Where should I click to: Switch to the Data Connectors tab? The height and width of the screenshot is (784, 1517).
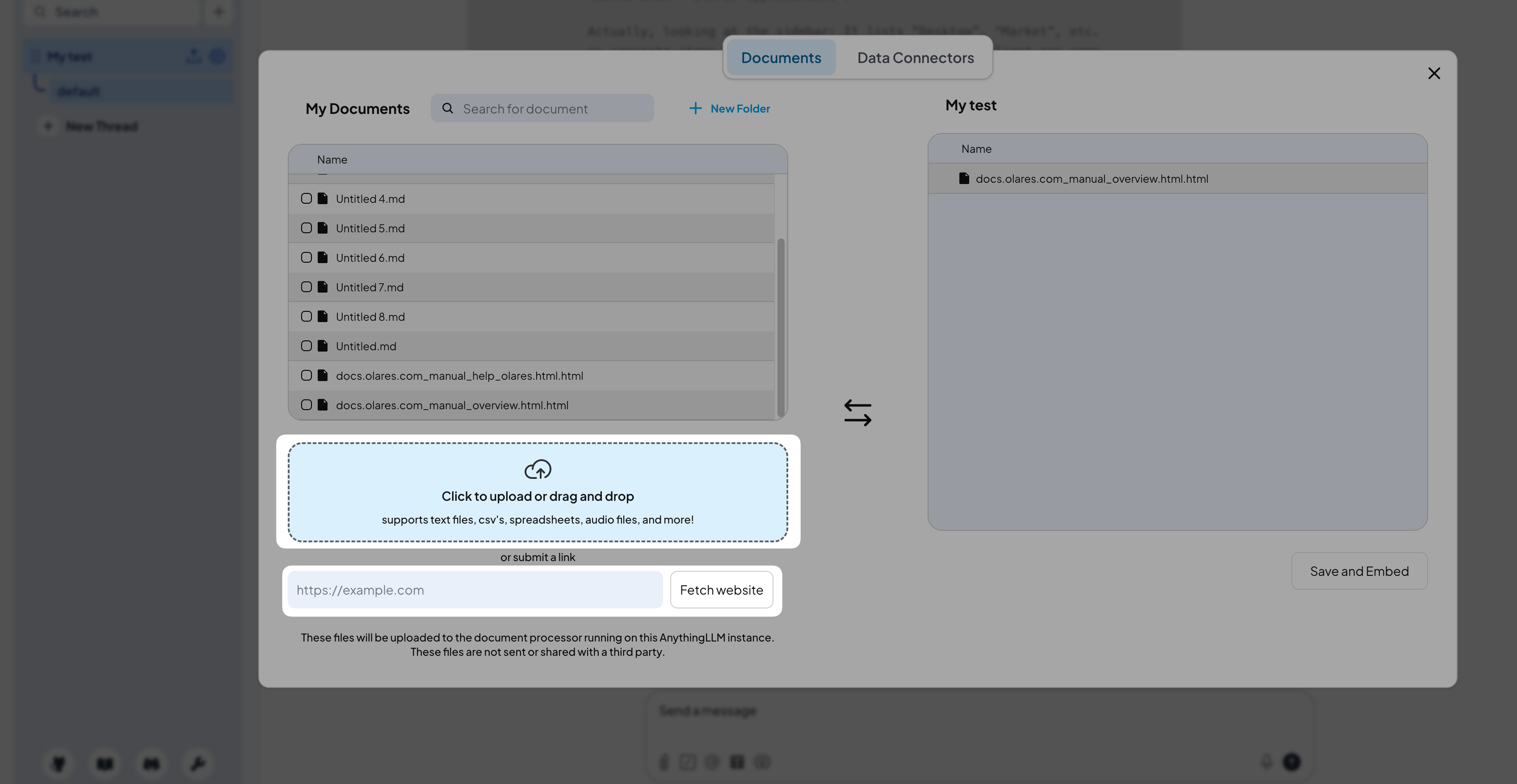tap(915, 57)
